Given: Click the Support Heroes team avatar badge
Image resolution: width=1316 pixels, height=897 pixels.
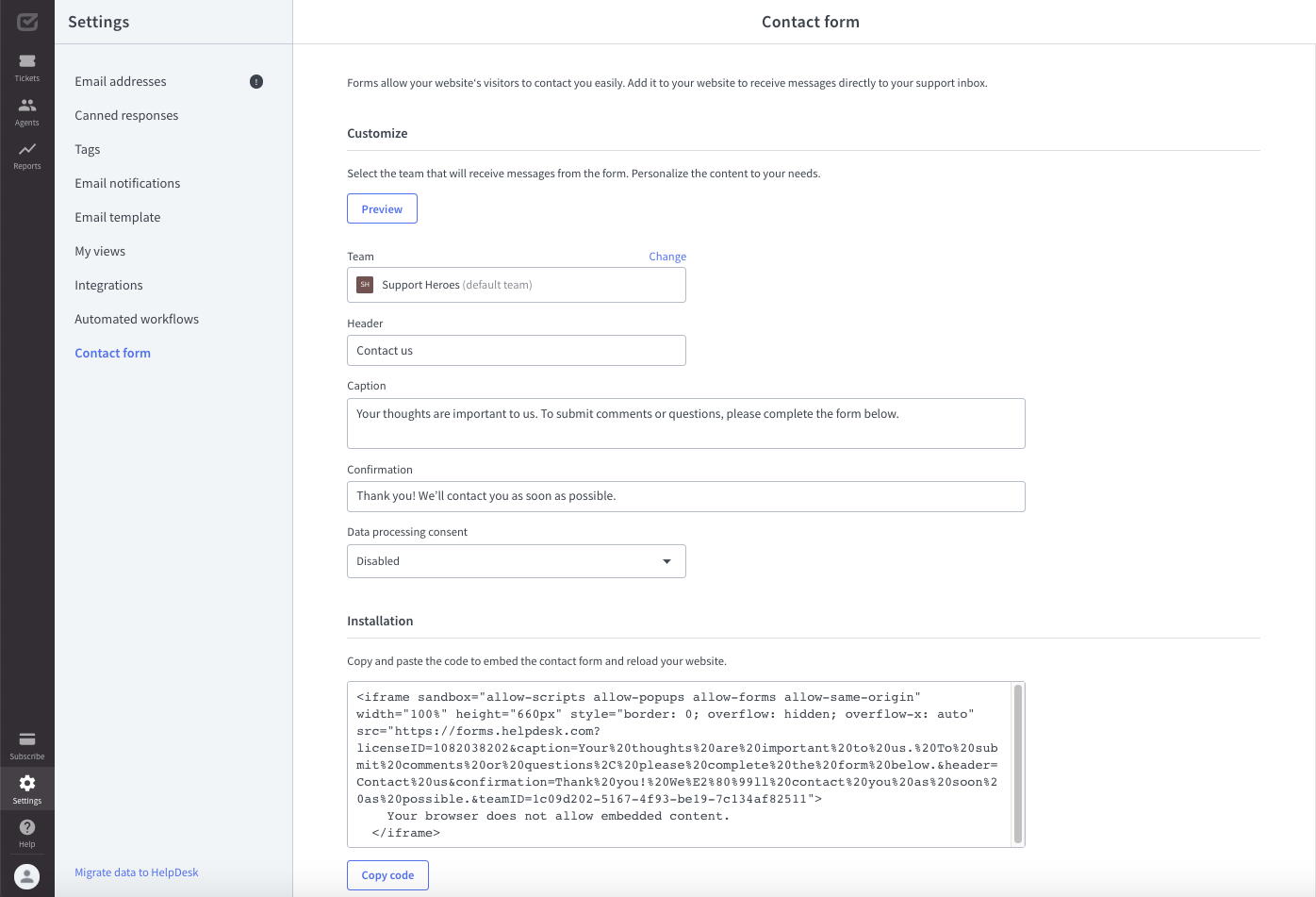Looking at the screenshot, I should click(365, 284).
